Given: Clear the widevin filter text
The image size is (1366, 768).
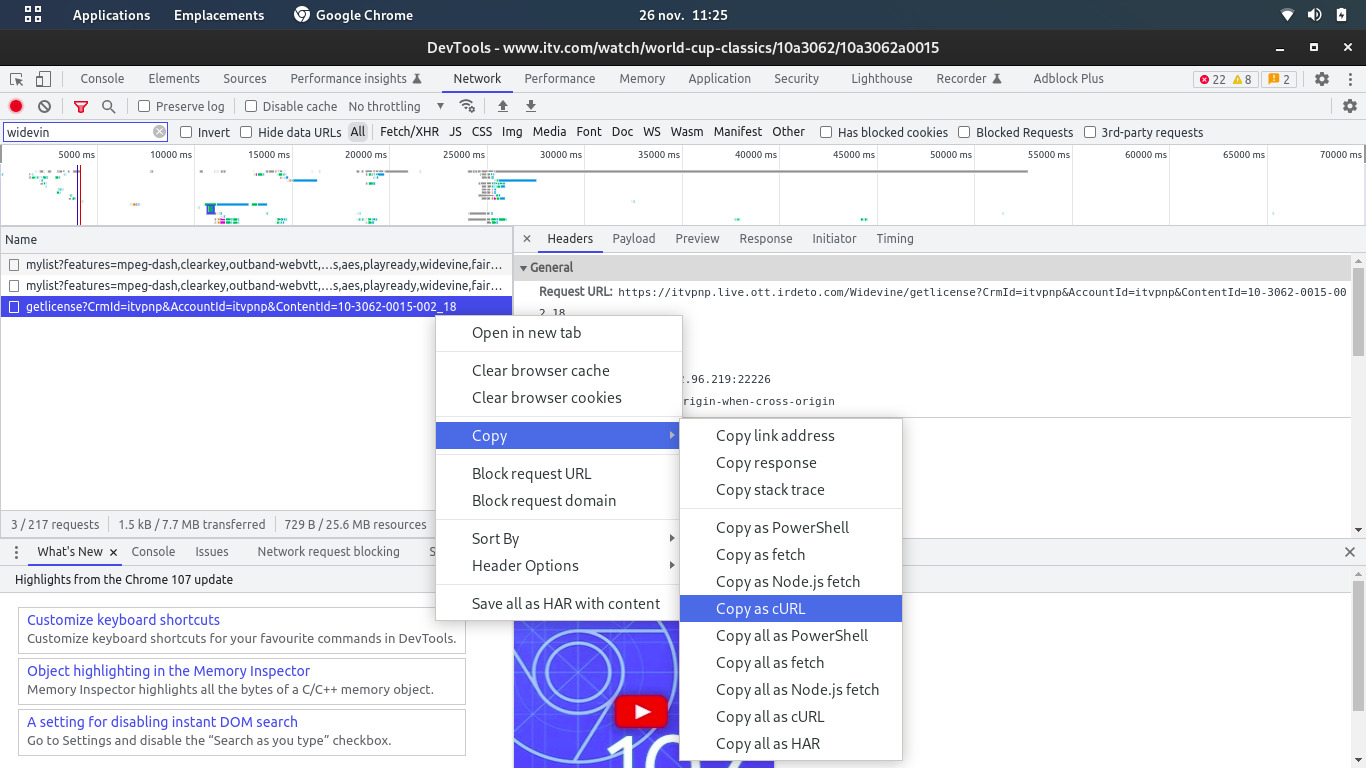Looking at the screenshot, I should coord(160,132).
